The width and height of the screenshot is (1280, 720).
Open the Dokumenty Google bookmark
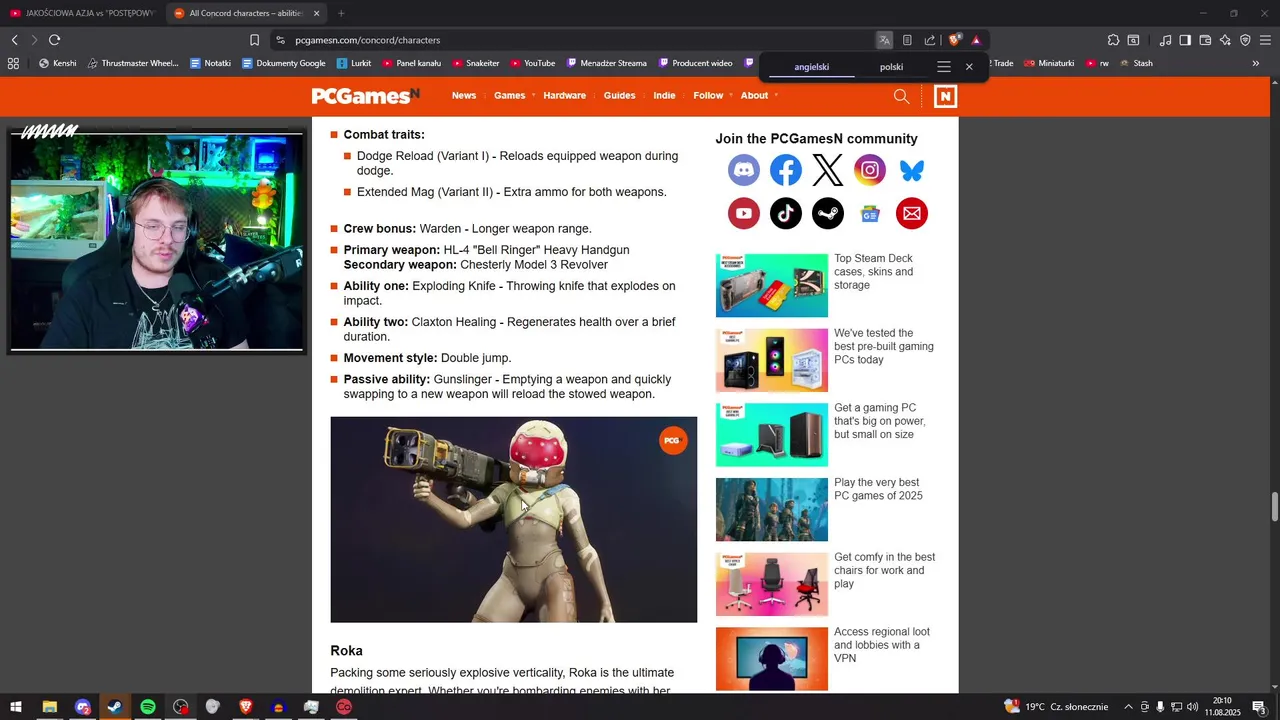click(x=284, y=63)
